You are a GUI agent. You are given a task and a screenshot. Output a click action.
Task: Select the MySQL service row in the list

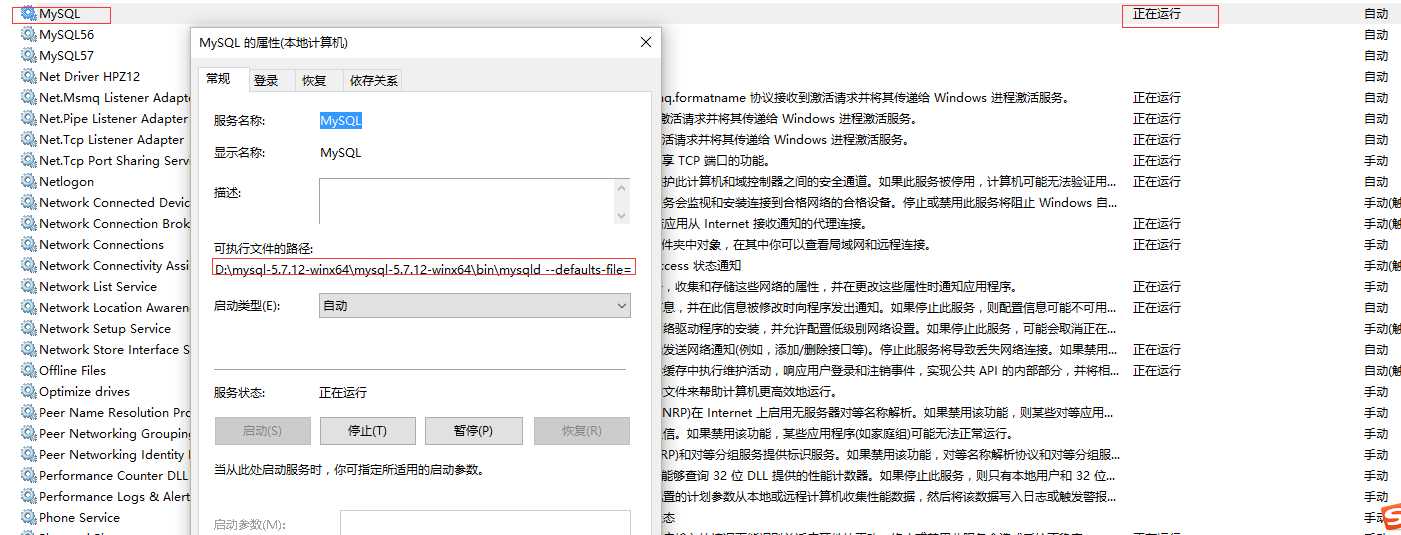point(700,14)
